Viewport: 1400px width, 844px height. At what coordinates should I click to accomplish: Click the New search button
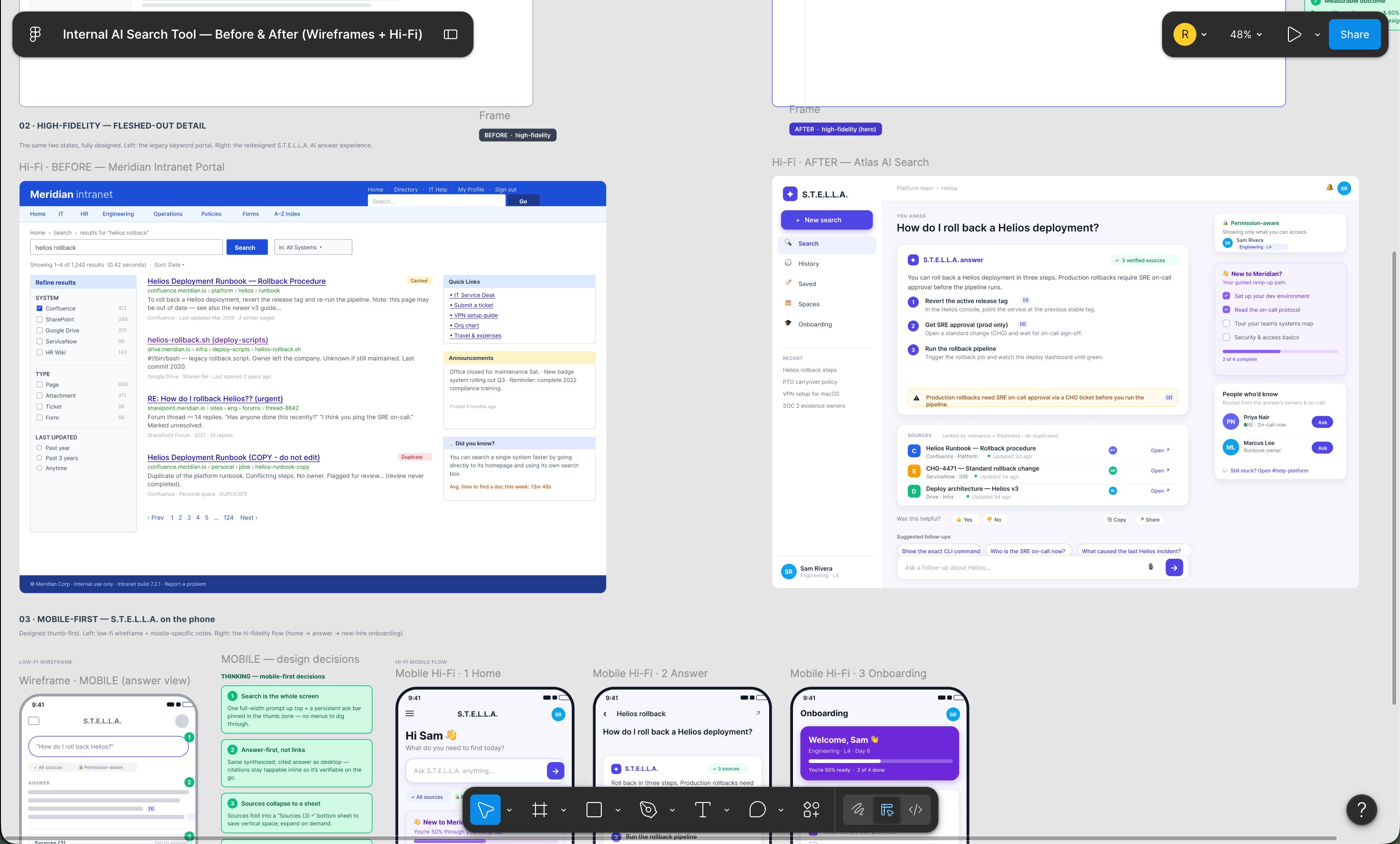pyautogui.click(x=827, y=220)
